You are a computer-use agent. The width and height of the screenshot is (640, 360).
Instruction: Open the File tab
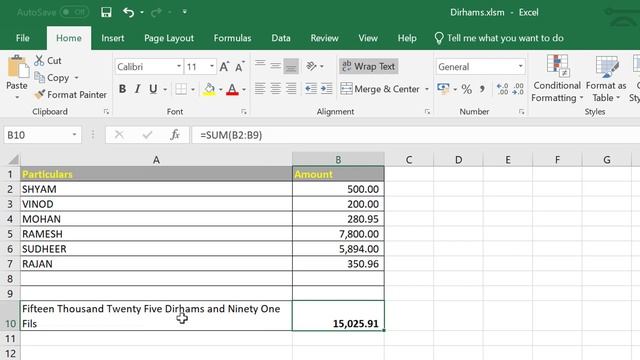22,38
